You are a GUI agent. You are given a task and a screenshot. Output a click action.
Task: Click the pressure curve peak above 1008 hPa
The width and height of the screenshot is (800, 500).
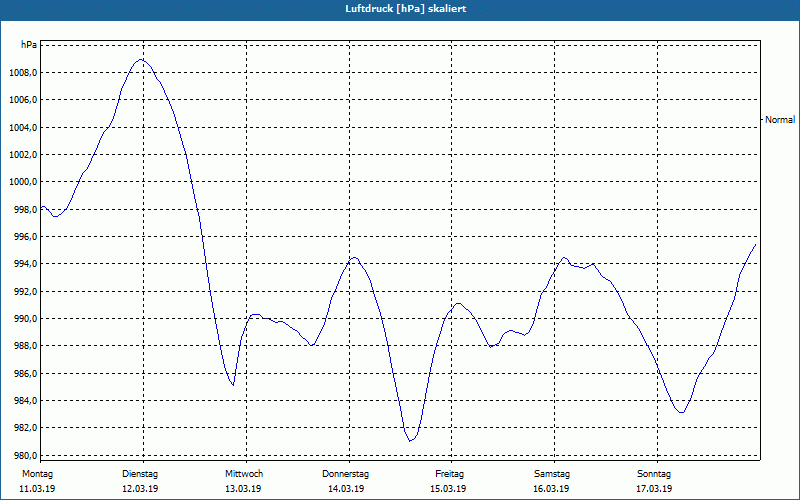click(x=141, y=60)
